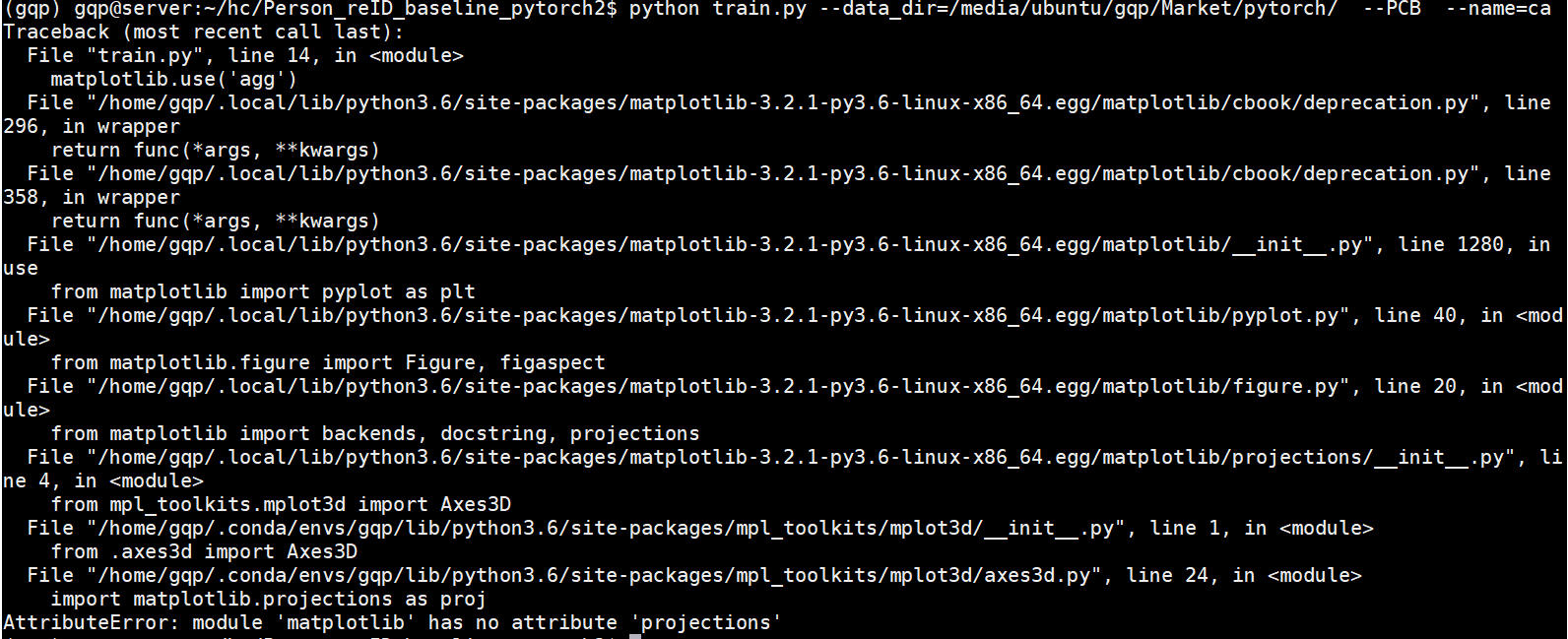Click the 'python train.py' command text

click(x=718, y=9)
